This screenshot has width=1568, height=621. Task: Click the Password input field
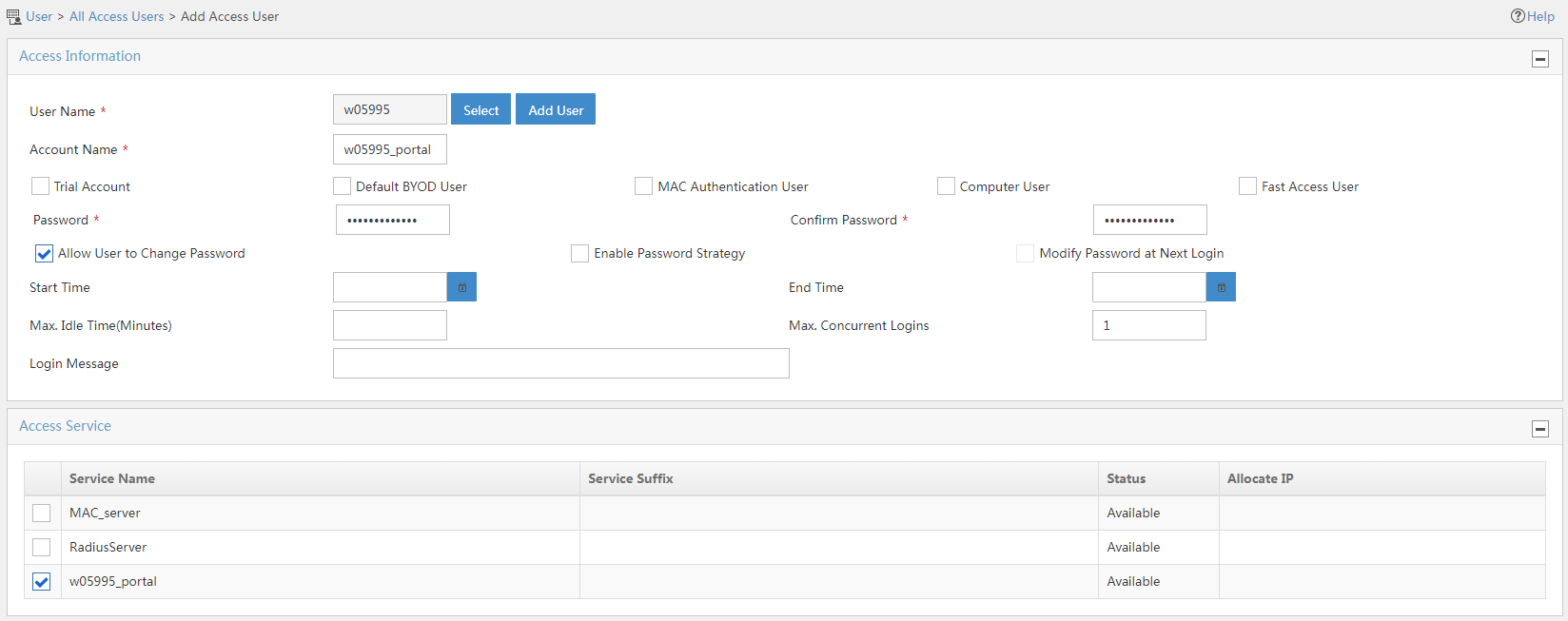point(393,220)
